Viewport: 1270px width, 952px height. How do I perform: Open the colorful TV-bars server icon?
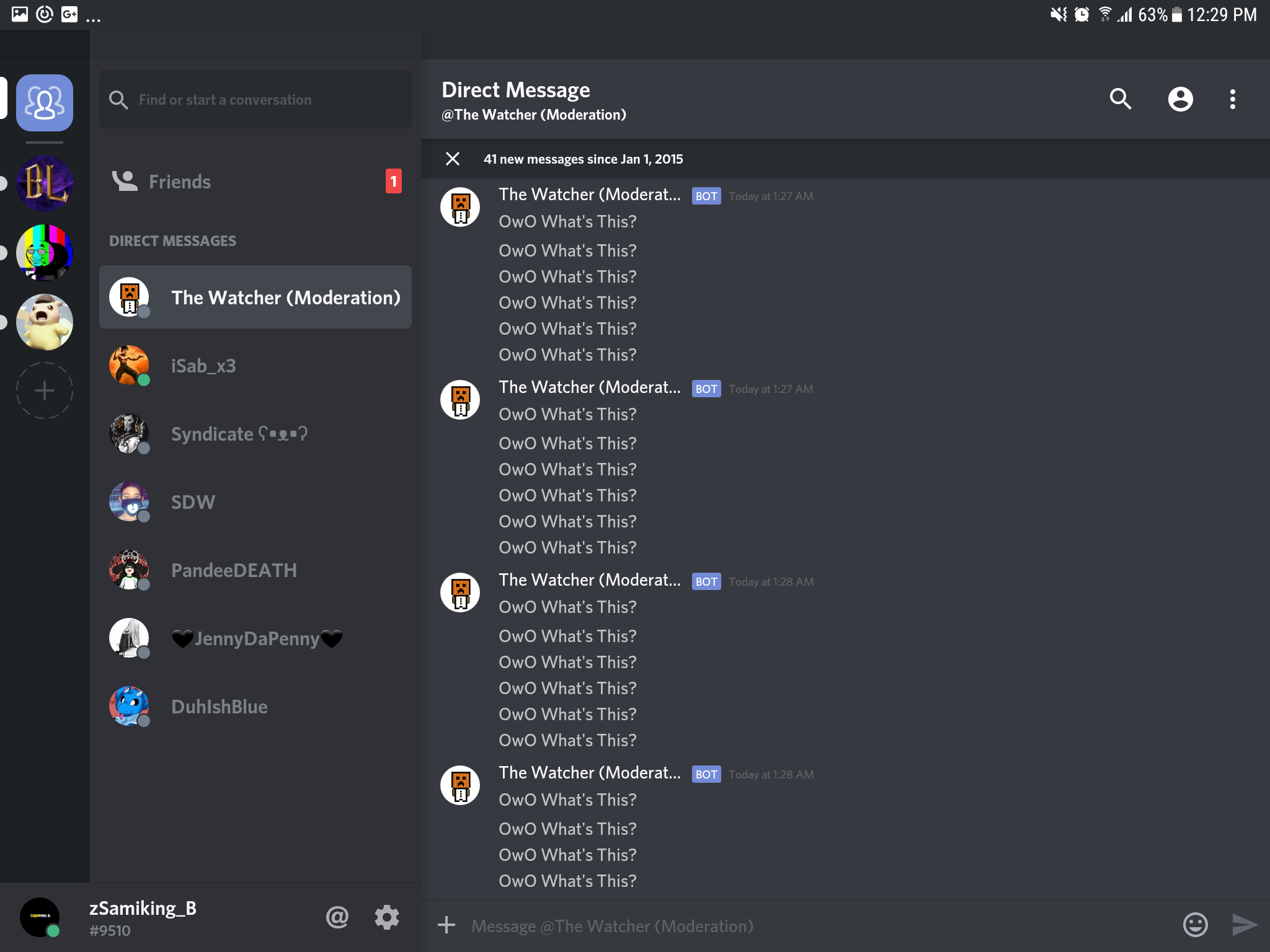[45, 252]
